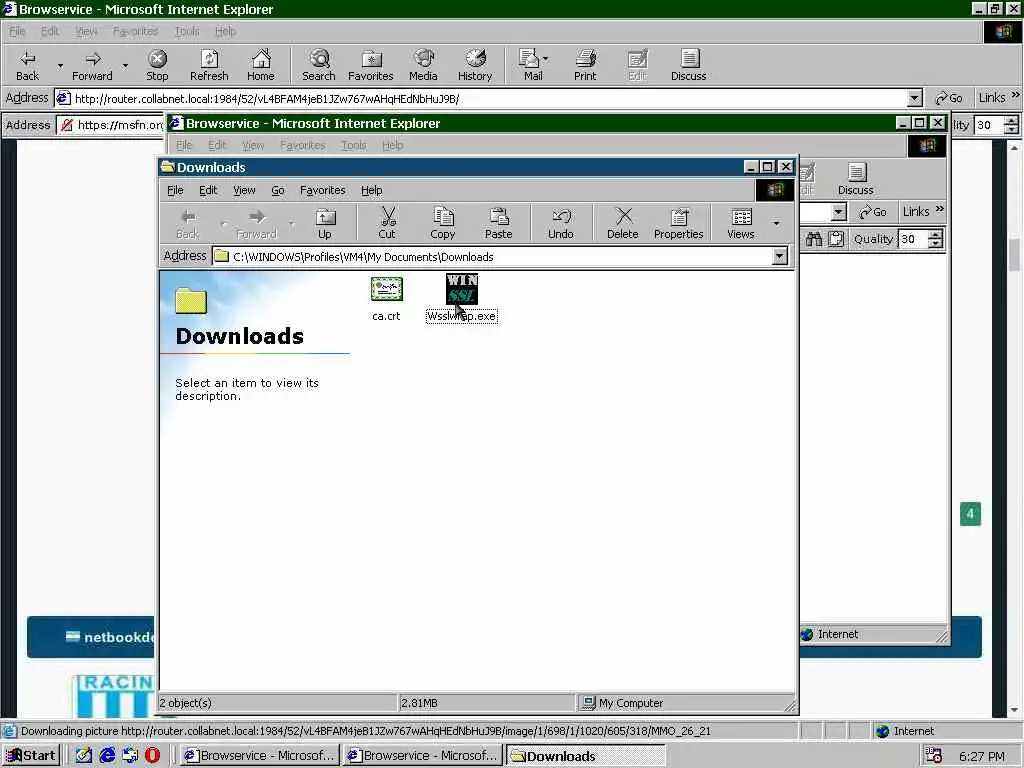Click the binoculars find icon beside Quality
Screen dimensions: 1024x768
coord(814,239)
